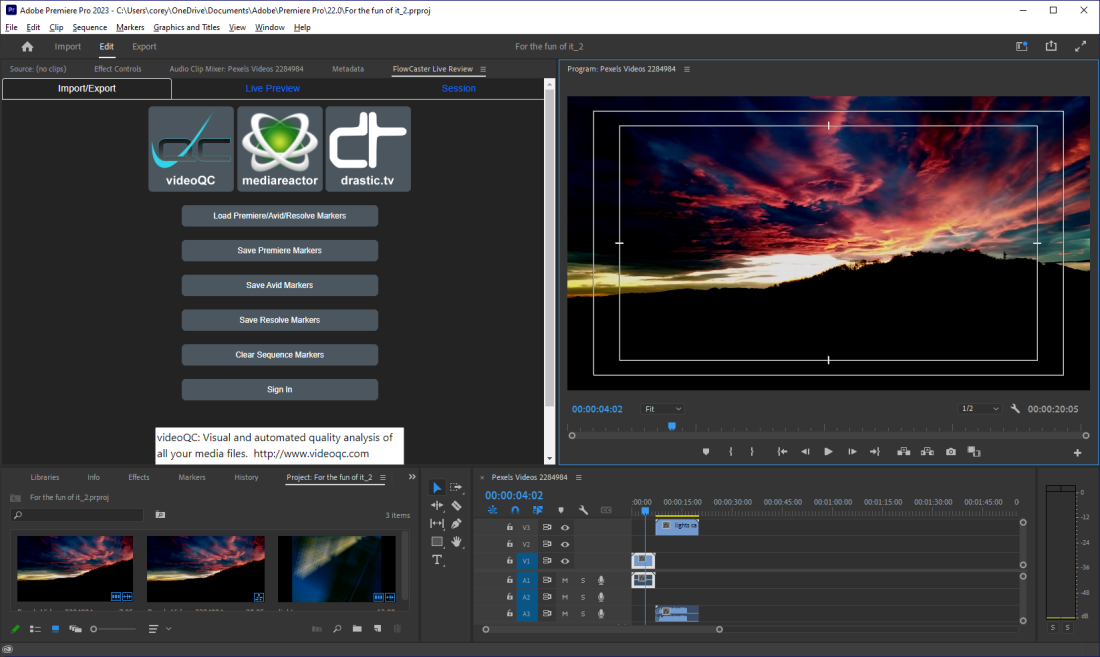Open the FlowCaster Live Review panel menu

click(483, 69)
